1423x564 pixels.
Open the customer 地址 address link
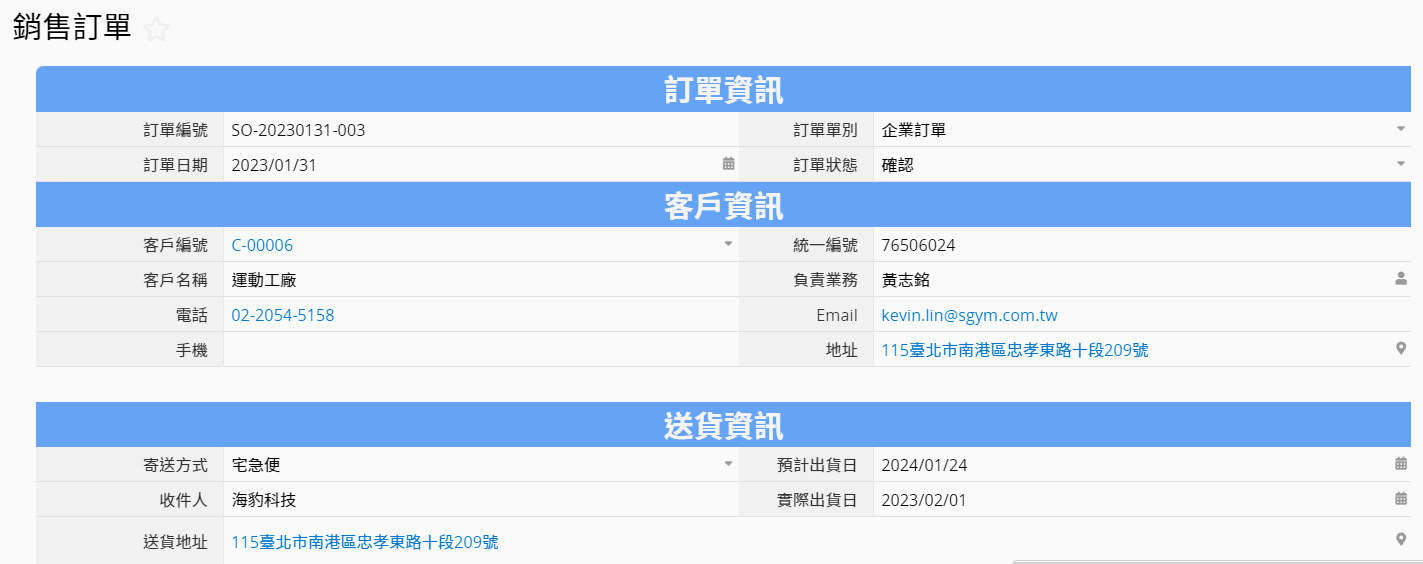point(1014,351)
